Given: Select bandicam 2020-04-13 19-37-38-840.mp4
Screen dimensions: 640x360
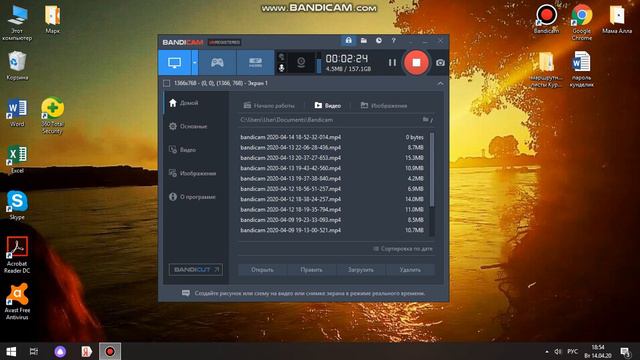Looking at the screenshot, I should coord(332,178).
